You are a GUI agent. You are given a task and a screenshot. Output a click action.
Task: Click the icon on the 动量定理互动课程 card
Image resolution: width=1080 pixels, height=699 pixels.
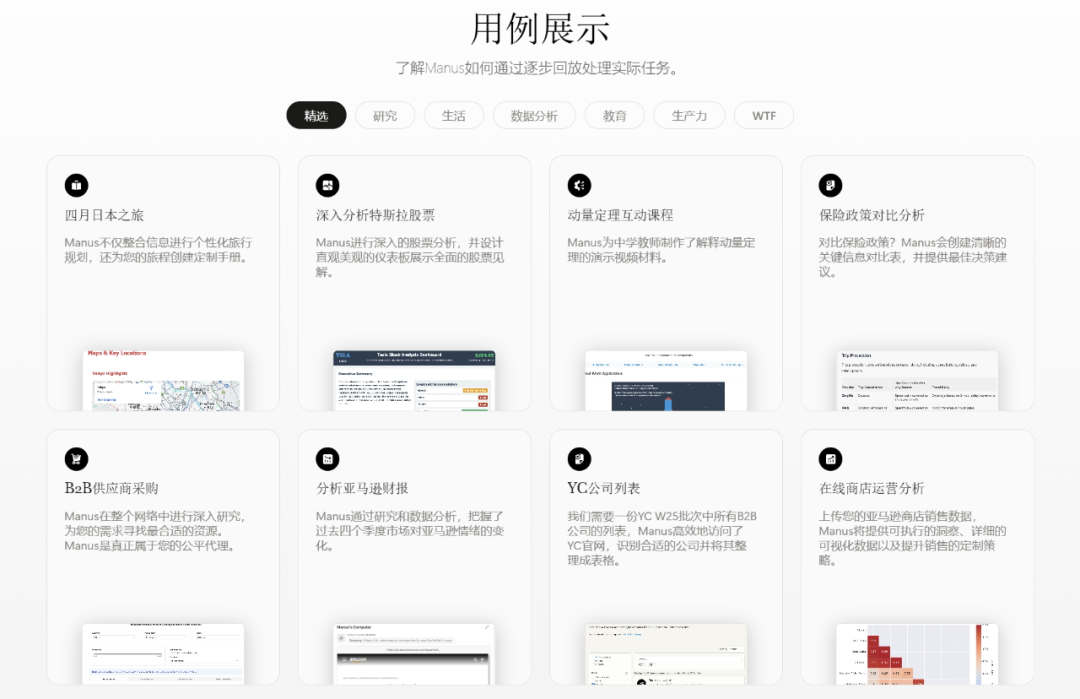[579, 185]
